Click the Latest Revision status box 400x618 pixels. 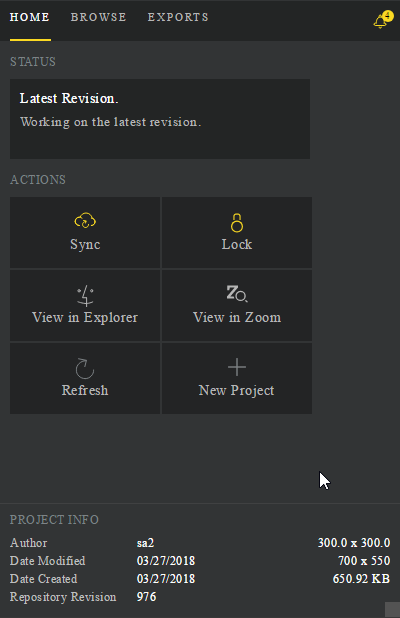click(160, 119)
